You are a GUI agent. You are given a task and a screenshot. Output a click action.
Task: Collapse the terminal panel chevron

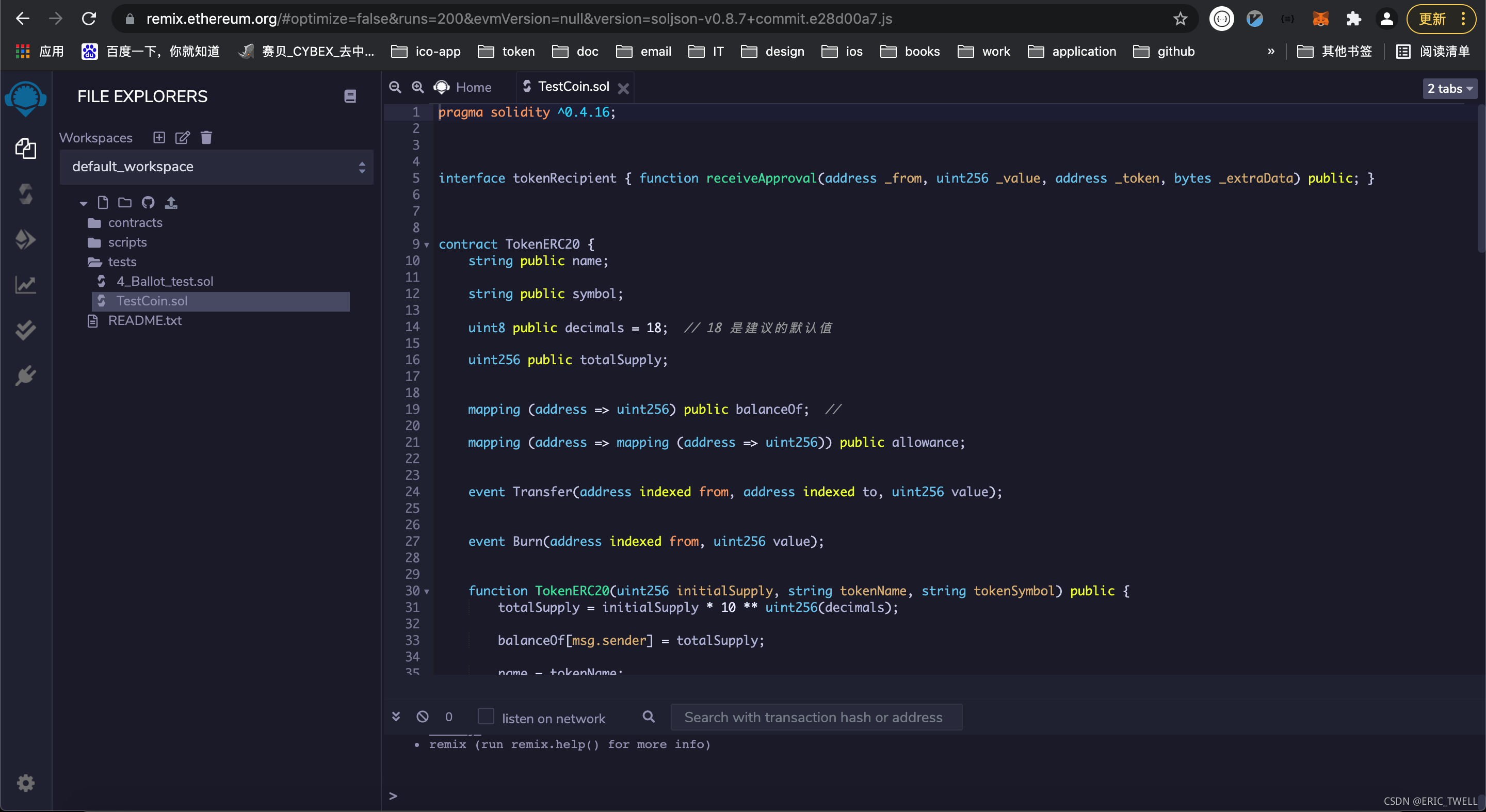click(396, 716)
